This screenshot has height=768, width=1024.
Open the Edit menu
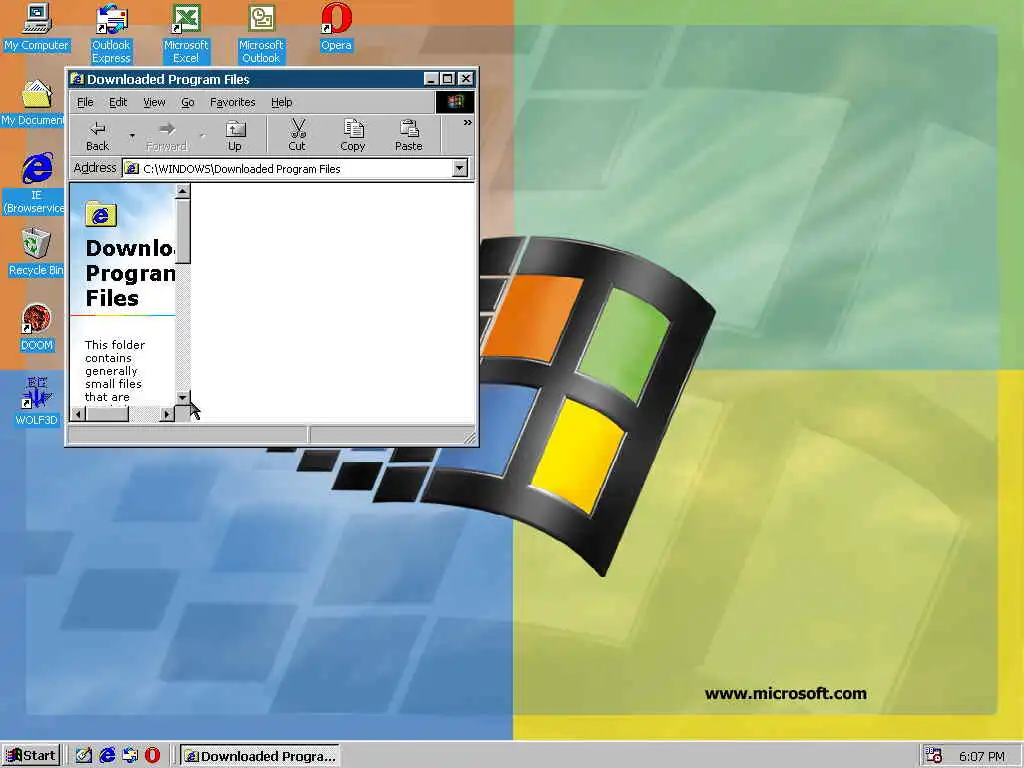[x=118, y=103]
